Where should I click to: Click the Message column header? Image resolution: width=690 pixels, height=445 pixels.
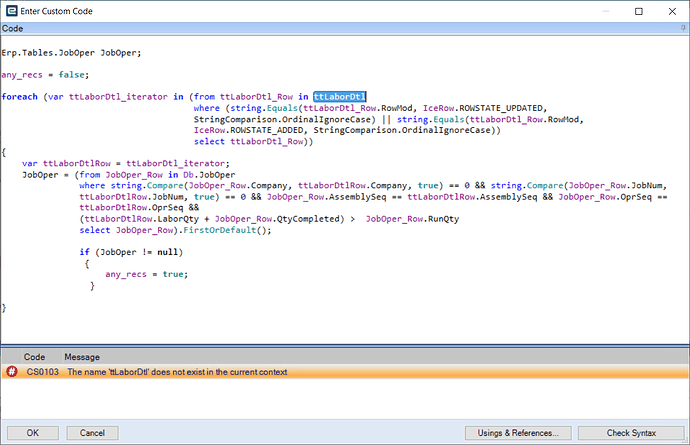pyautogui.click(x=82, y=357)
